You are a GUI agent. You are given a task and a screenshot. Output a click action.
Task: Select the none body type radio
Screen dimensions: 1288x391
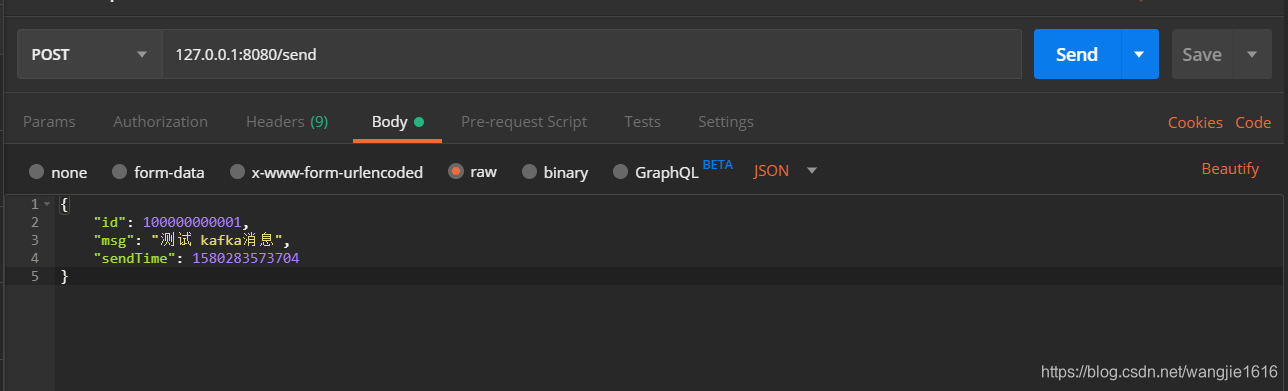pyautogui.click(x=37, y=172)
